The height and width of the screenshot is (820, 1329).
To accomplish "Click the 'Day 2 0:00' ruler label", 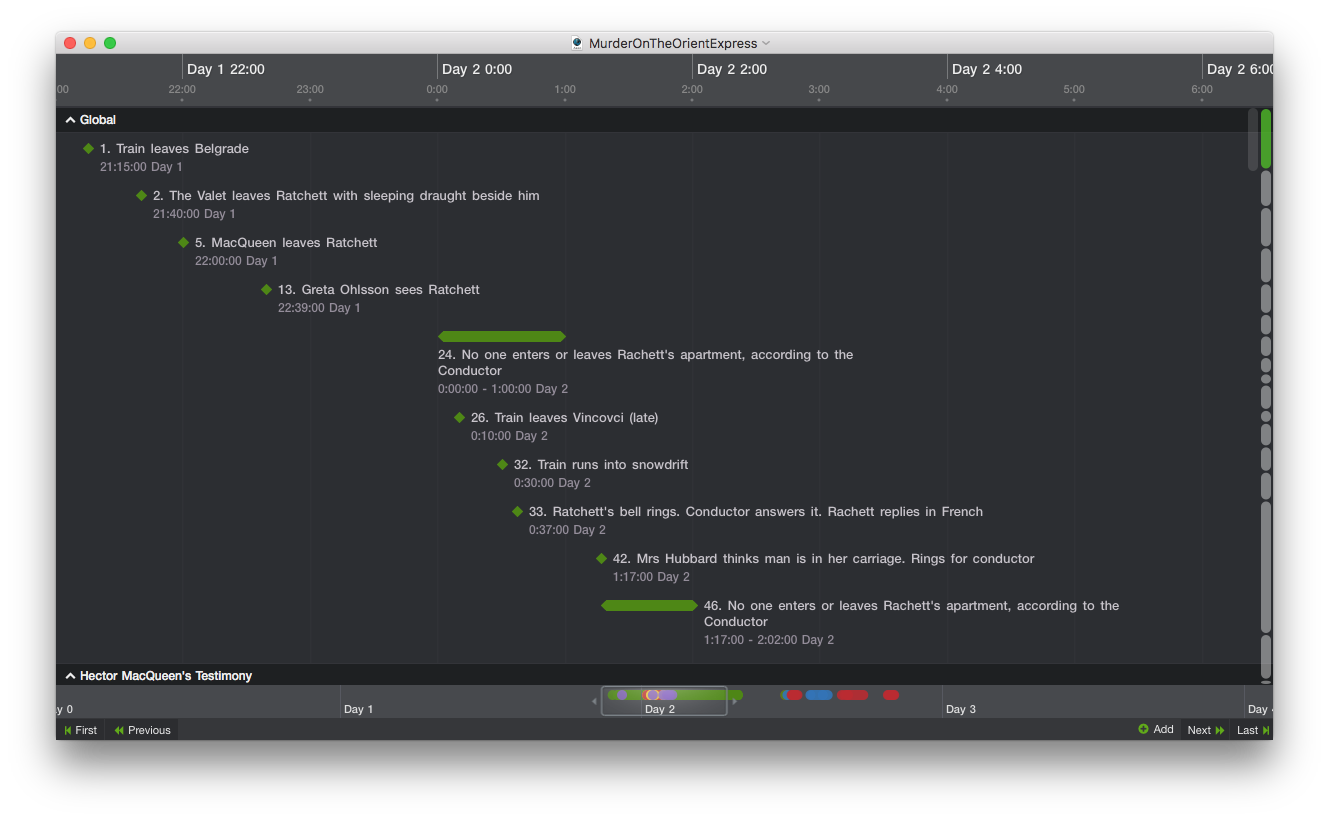I will 477,69.
